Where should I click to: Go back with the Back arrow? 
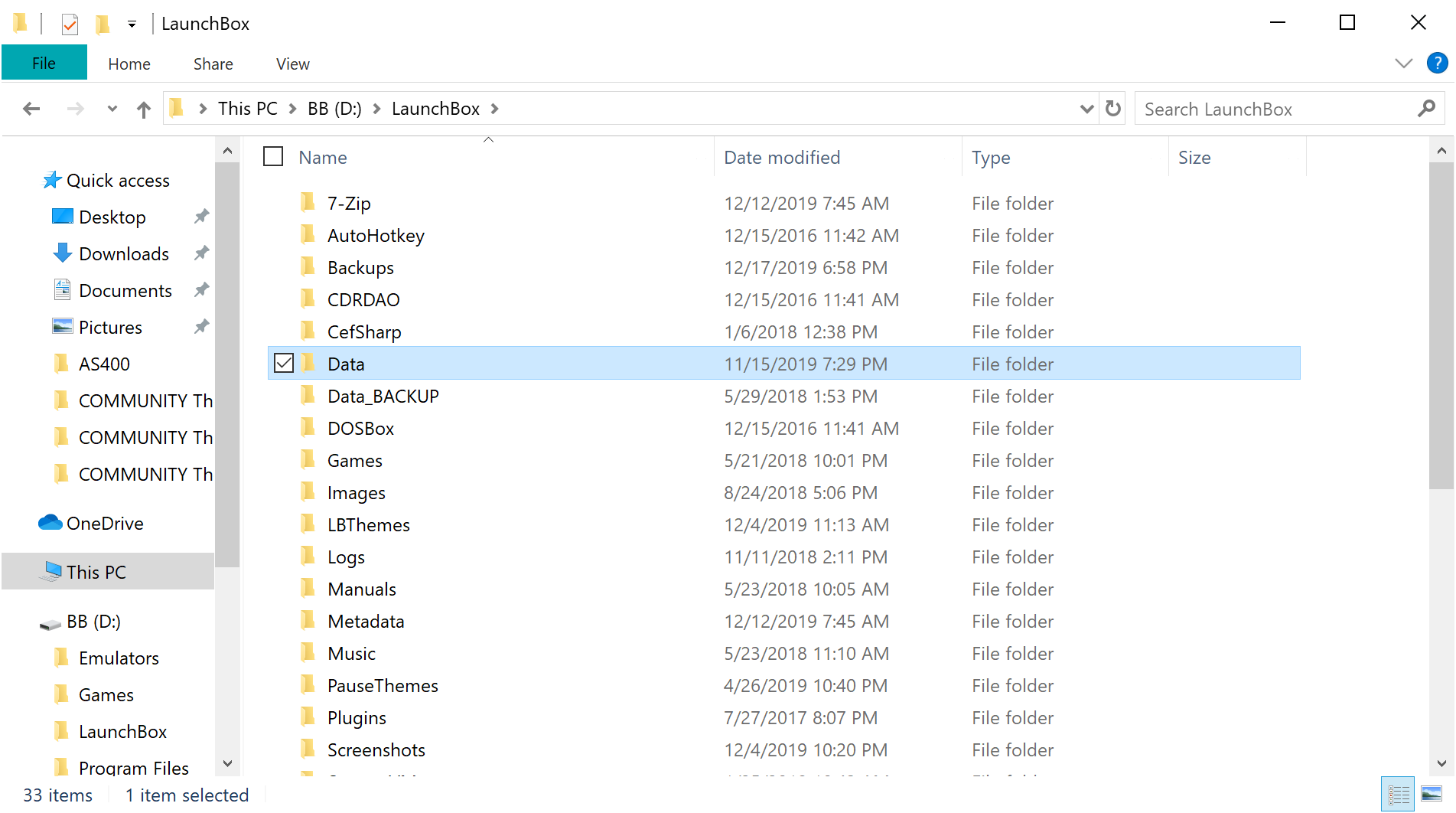(x=31, y=109)
